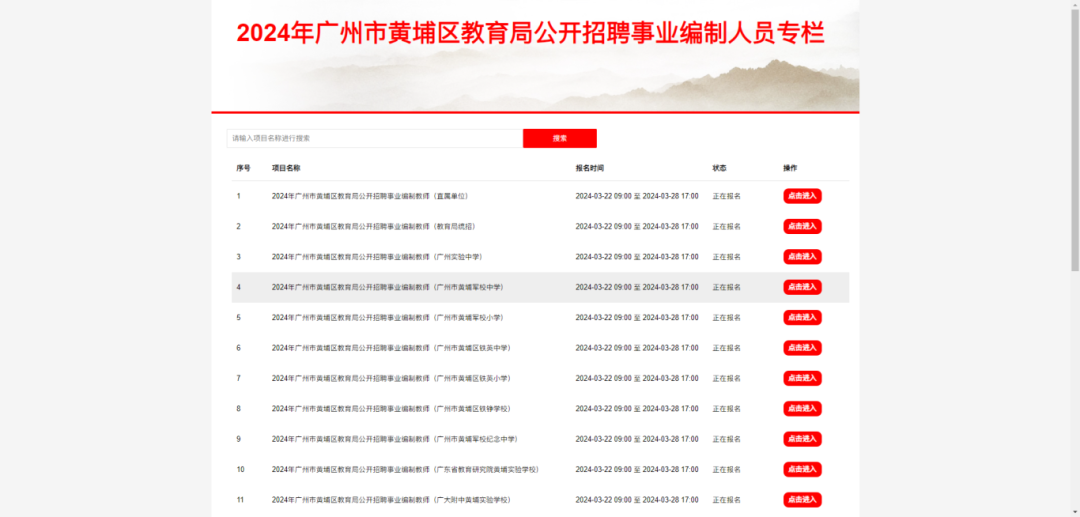Click the 序号 column header
Image resolution: width=1080 pixels, height=517 pixels.
click(243, 168)
